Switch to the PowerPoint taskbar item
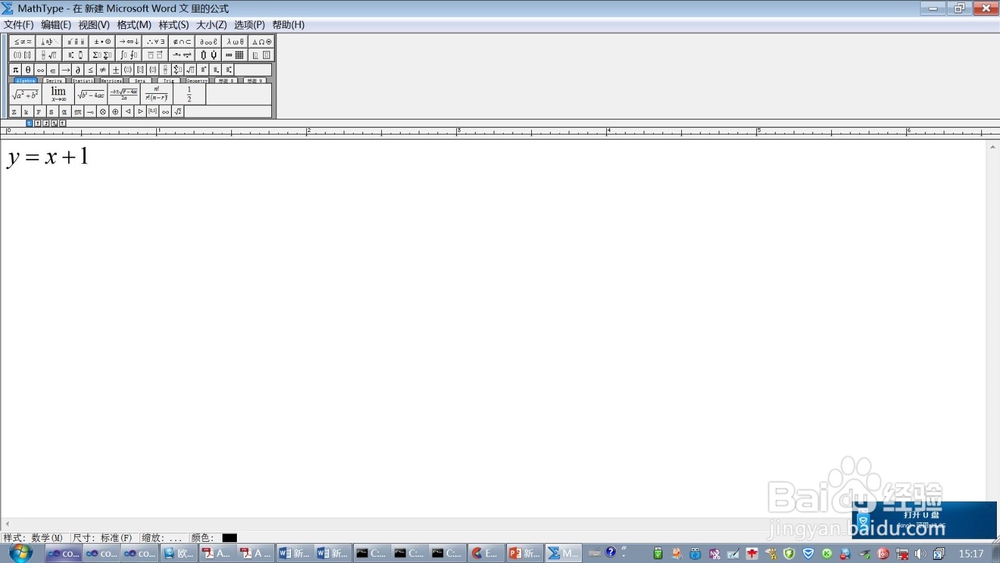The height and width of the screenshot is (563, 1000). click(524, 553)
